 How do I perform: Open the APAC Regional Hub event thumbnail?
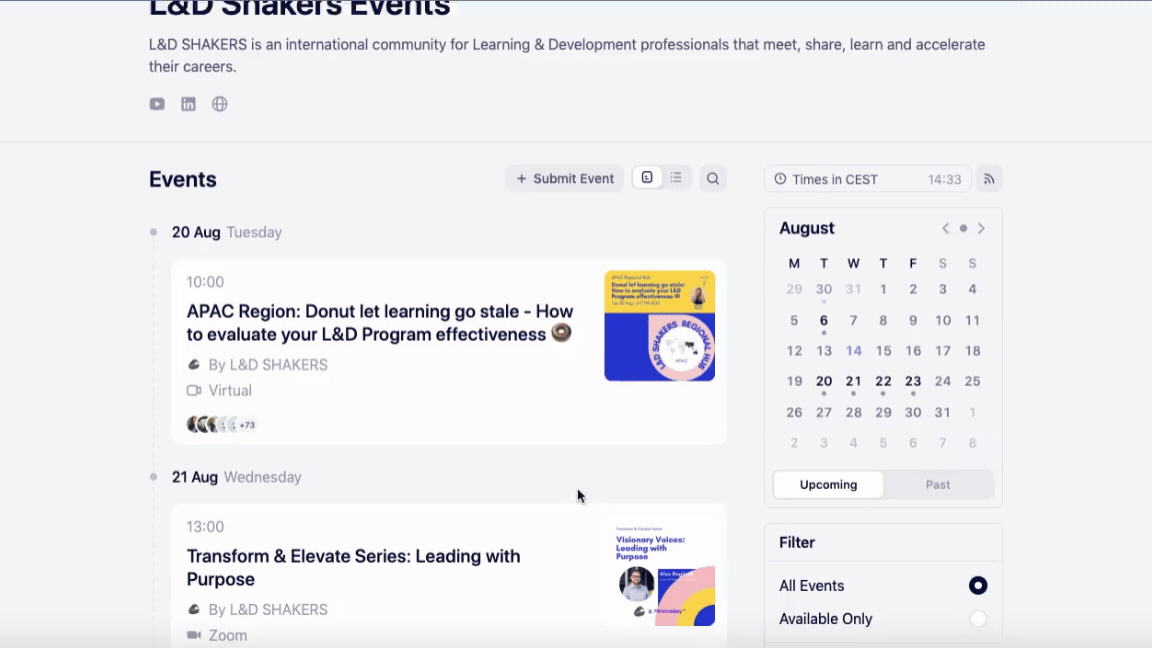pyautogui.click(x=660, y=325)
